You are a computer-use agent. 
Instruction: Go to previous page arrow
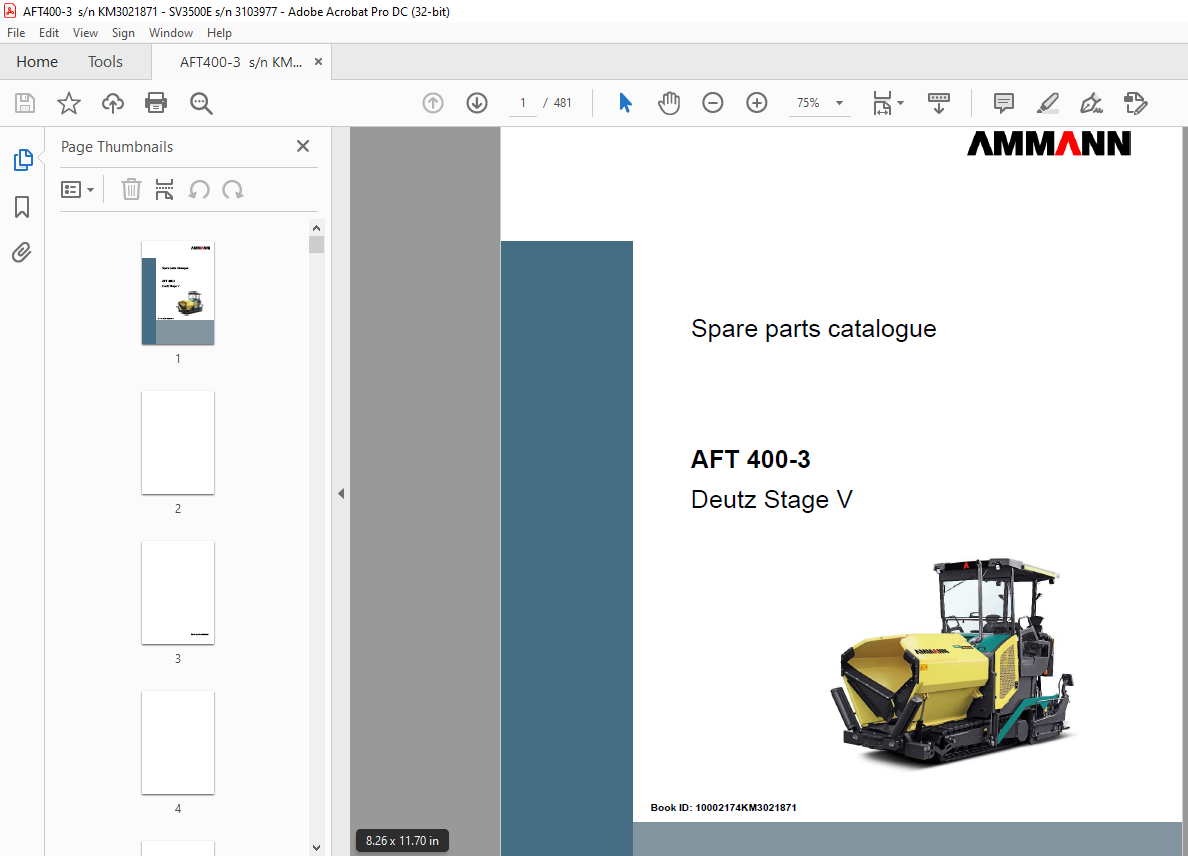pos(433,103)
